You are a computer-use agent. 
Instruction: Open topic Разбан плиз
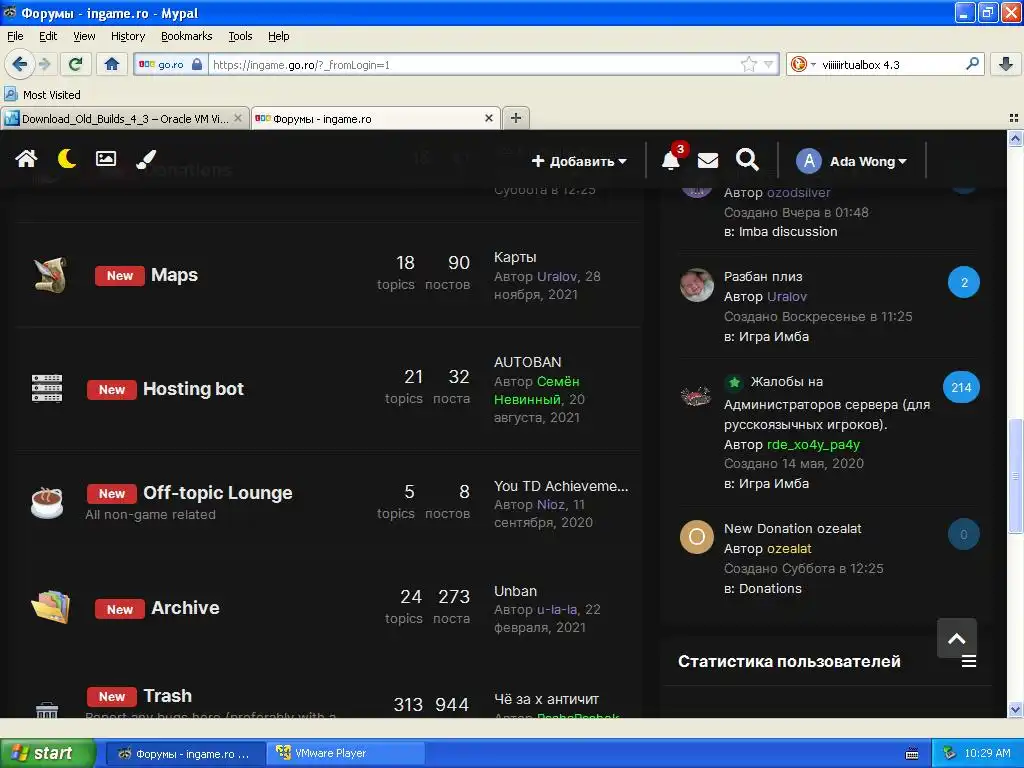[x=763, y=276]
